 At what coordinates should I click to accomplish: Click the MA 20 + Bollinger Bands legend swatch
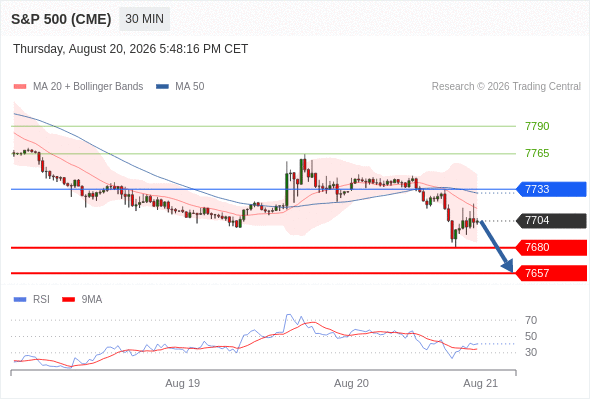[20, 87]
